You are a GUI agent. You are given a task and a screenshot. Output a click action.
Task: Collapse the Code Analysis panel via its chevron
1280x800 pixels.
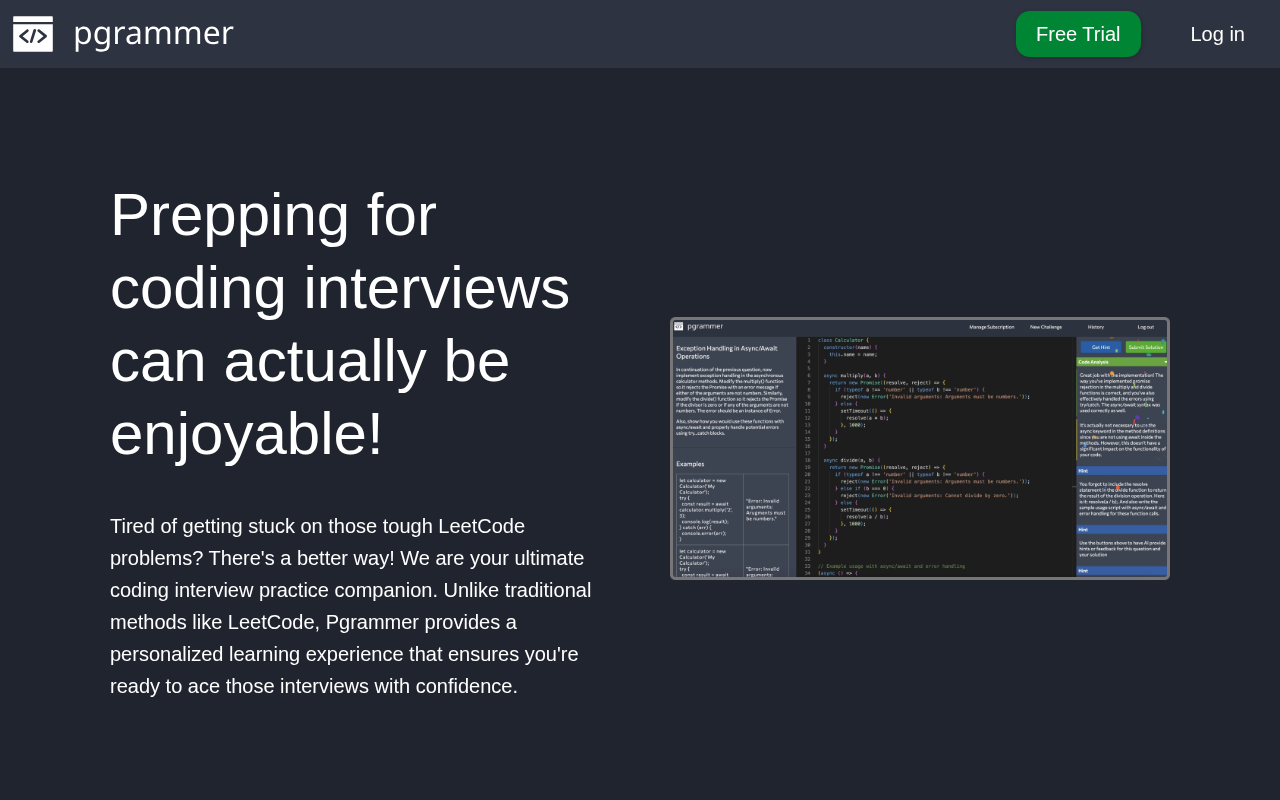tap(1163, 362)
